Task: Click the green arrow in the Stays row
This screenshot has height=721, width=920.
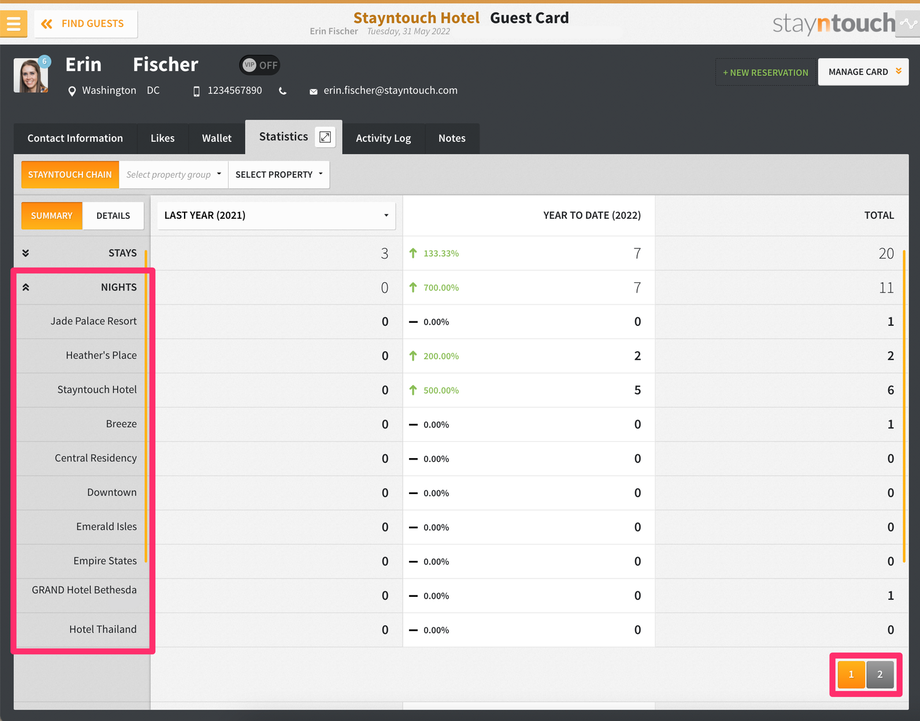Action: click(413, 253)
